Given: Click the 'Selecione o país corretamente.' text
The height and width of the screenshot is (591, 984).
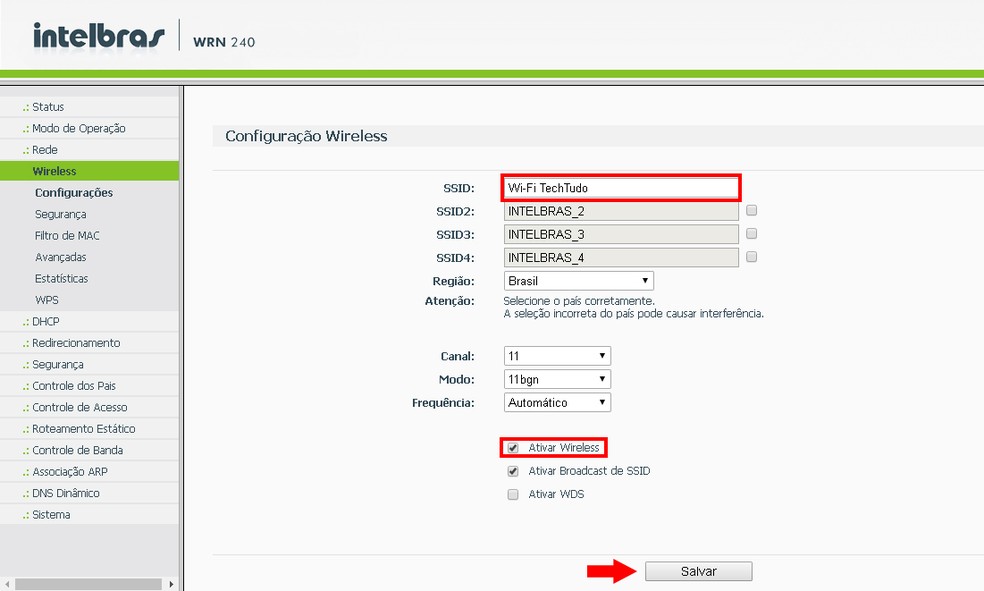Looking at the screenshot, I should 579,301.
